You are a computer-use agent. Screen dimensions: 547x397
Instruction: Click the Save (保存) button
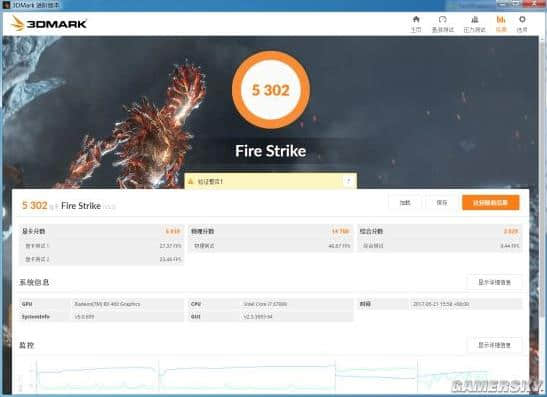[442, 203]
